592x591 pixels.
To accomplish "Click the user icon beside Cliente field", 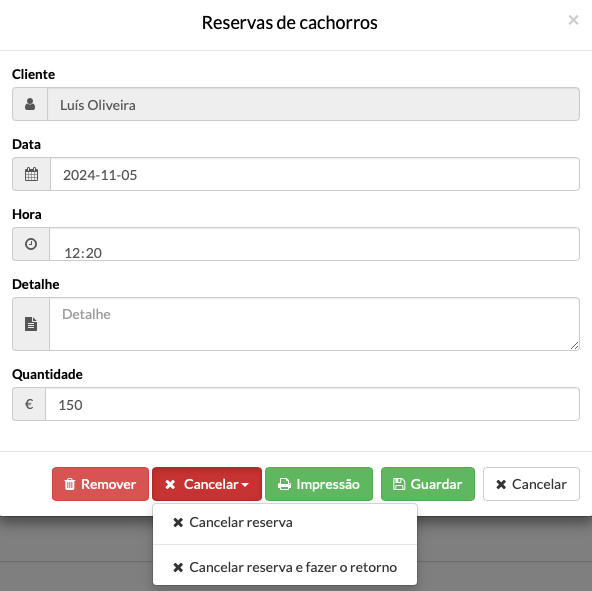I will click(x=30, y=104).
